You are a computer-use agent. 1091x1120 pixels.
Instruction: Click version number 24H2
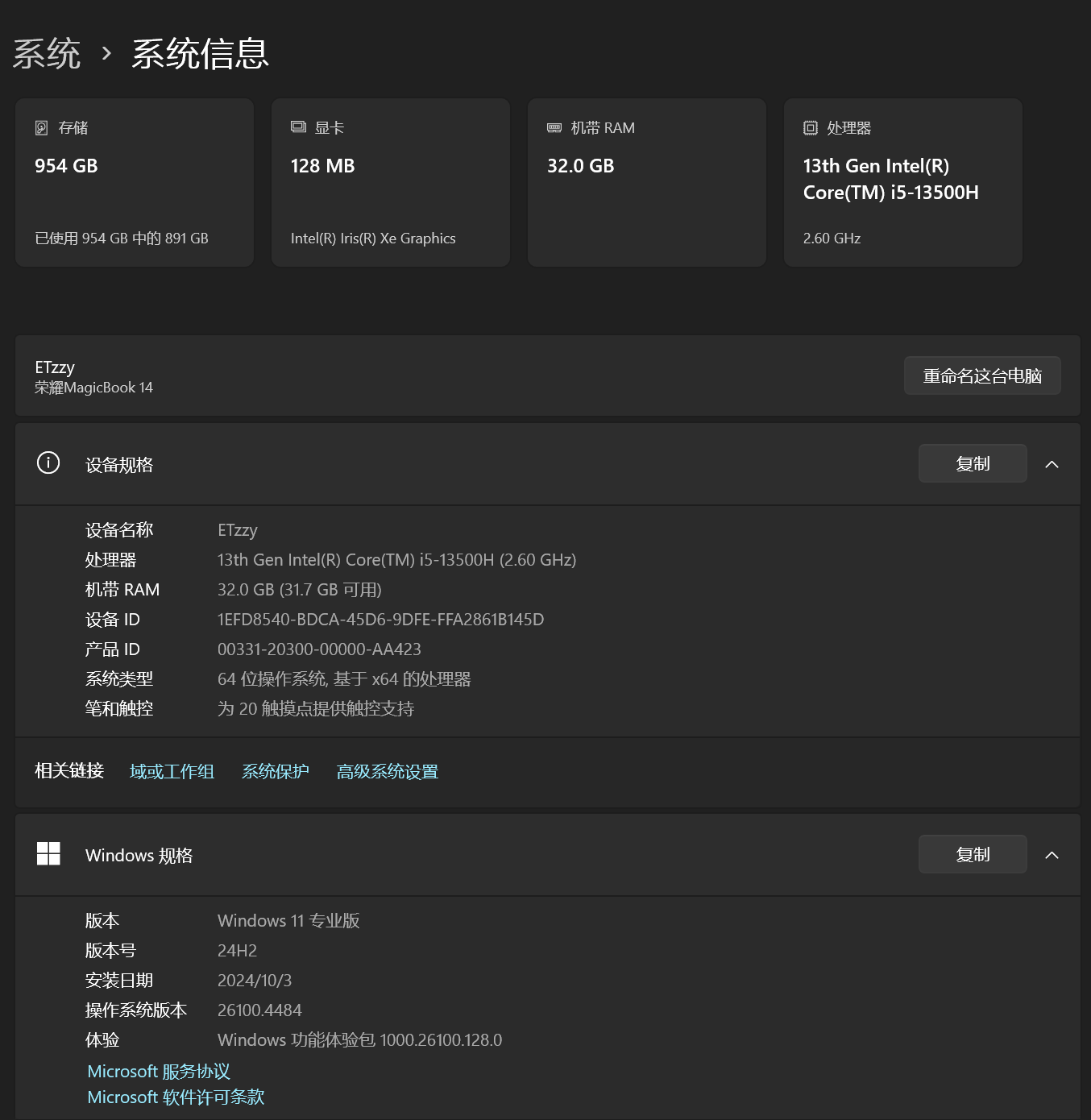237,951
